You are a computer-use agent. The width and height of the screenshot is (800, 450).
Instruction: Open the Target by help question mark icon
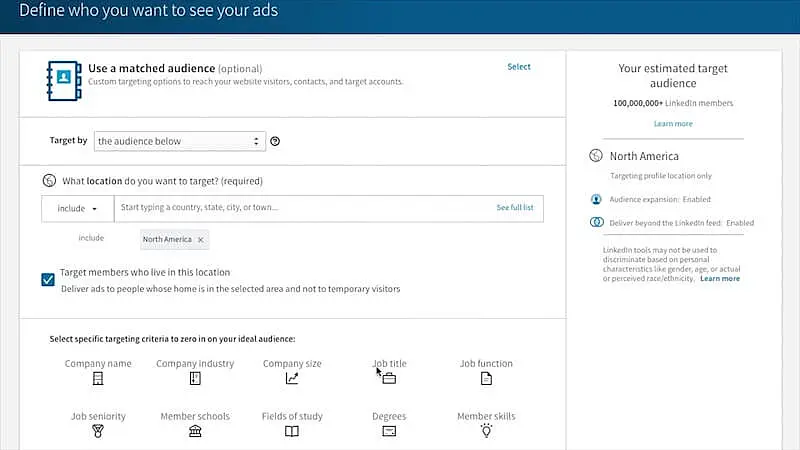coord(275,141)
